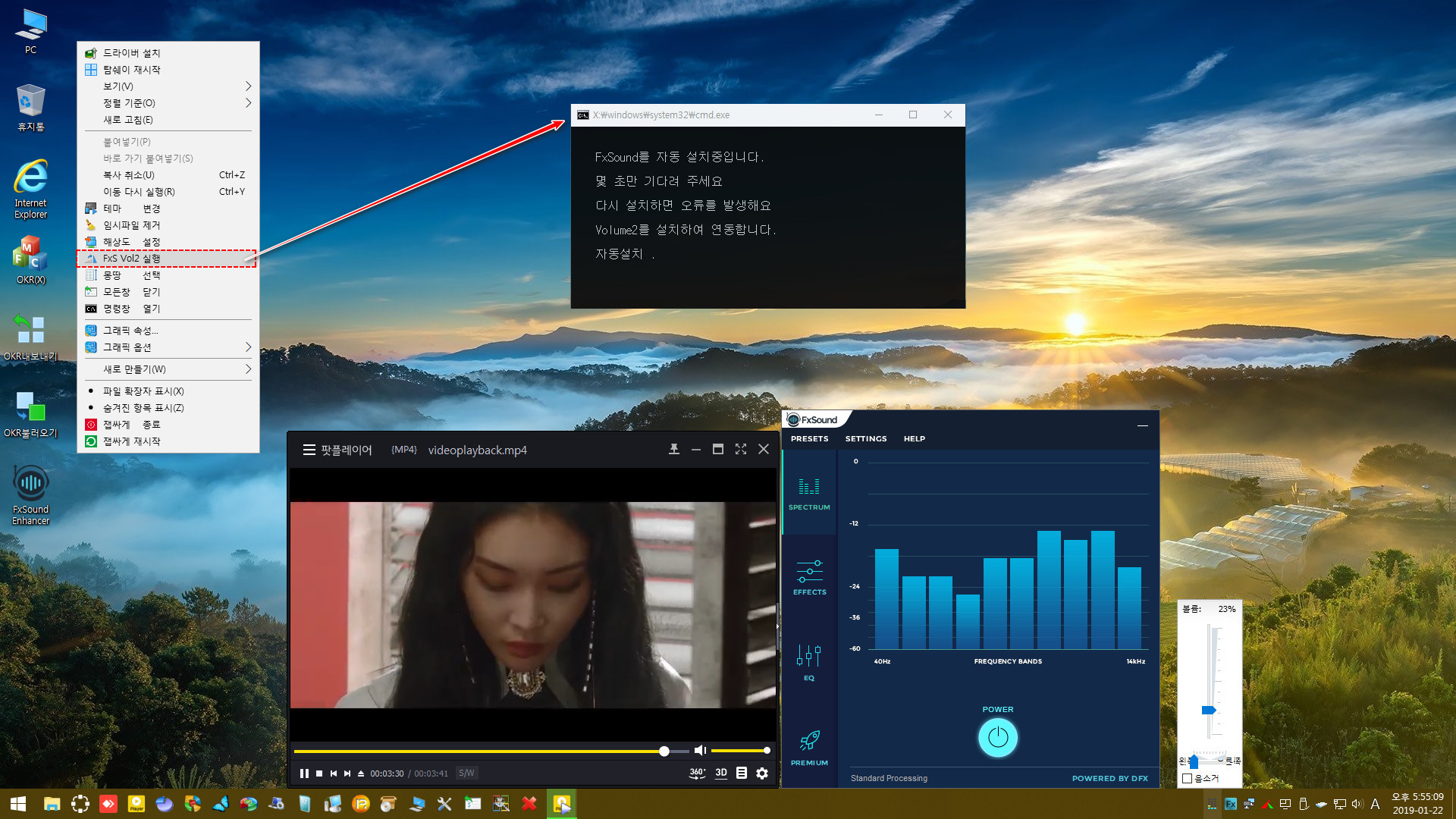The image size is (1456, 819).
Task: Open the 휴지통 recycle bin icon
Action: (x=30, y=108)
